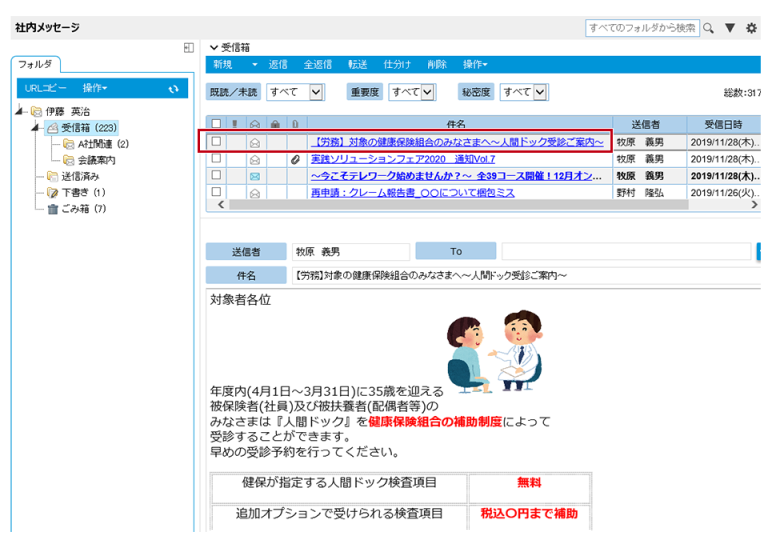
Task: Click the folder search input field
Action: pyautogui.click(x=641, y=28)
